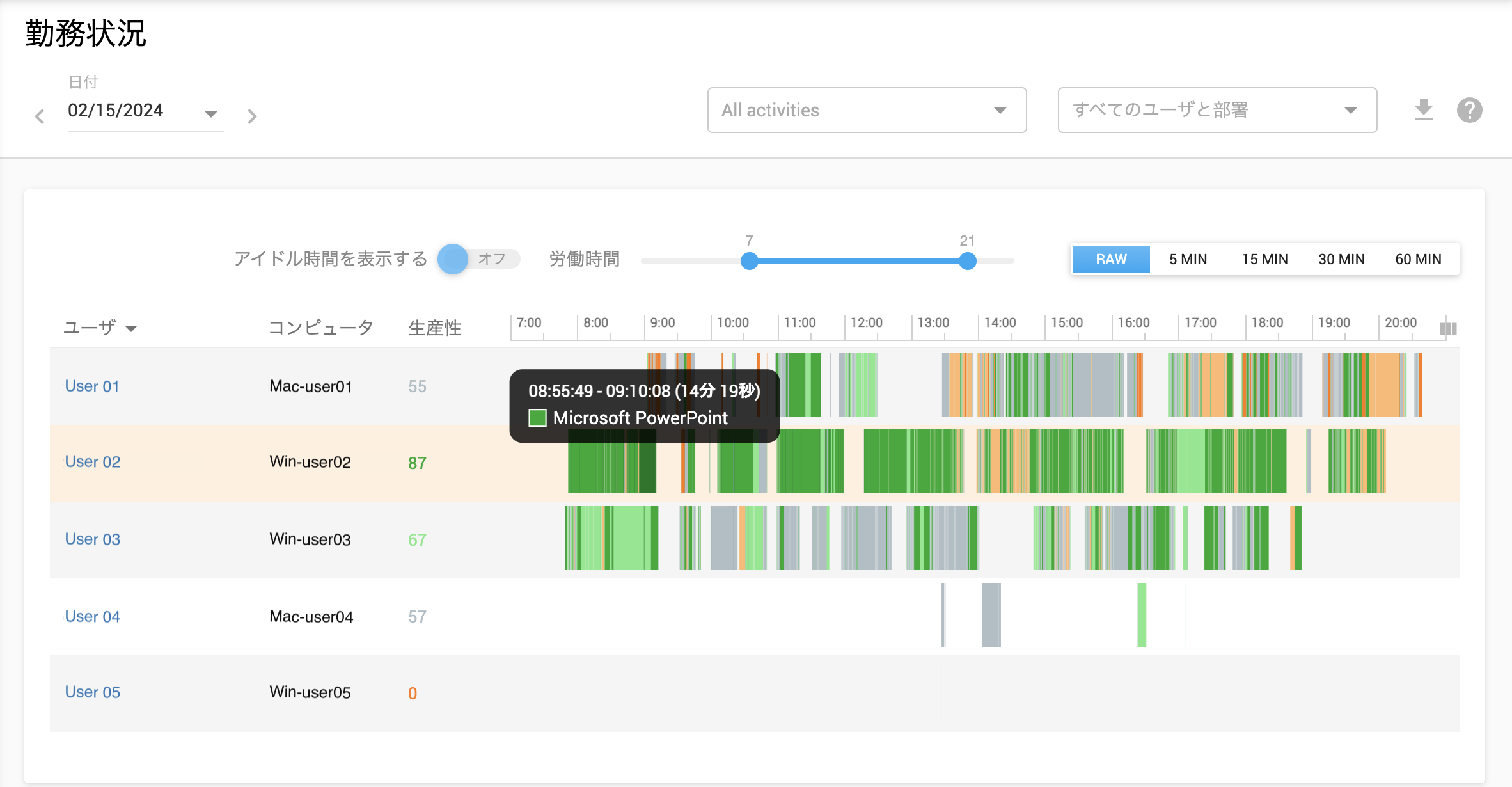The width and height of the screenshot is (1512, 787).
Task: Click Mac-user01 computer name
Action: coord(311,386)
